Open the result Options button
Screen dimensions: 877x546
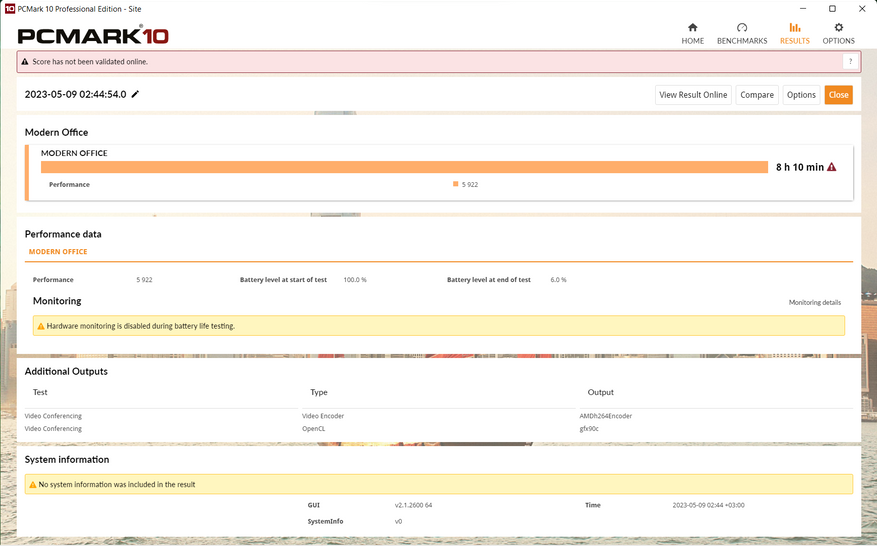click(x=801, y=95)
